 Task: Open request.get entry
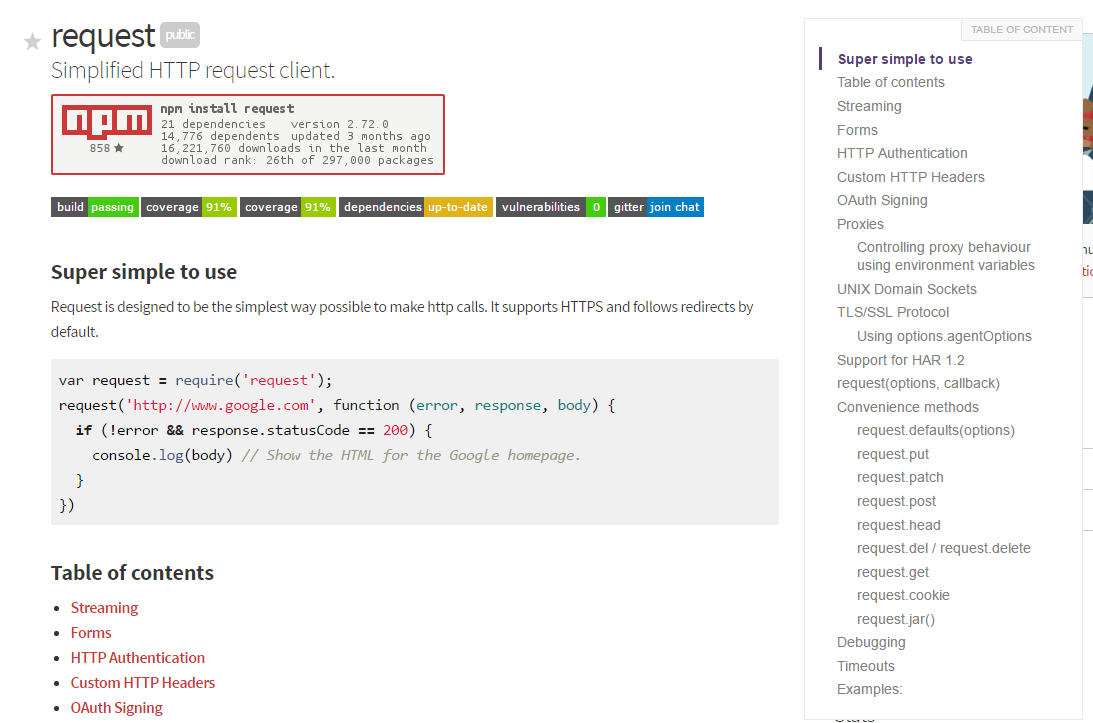tap(892, 572)
